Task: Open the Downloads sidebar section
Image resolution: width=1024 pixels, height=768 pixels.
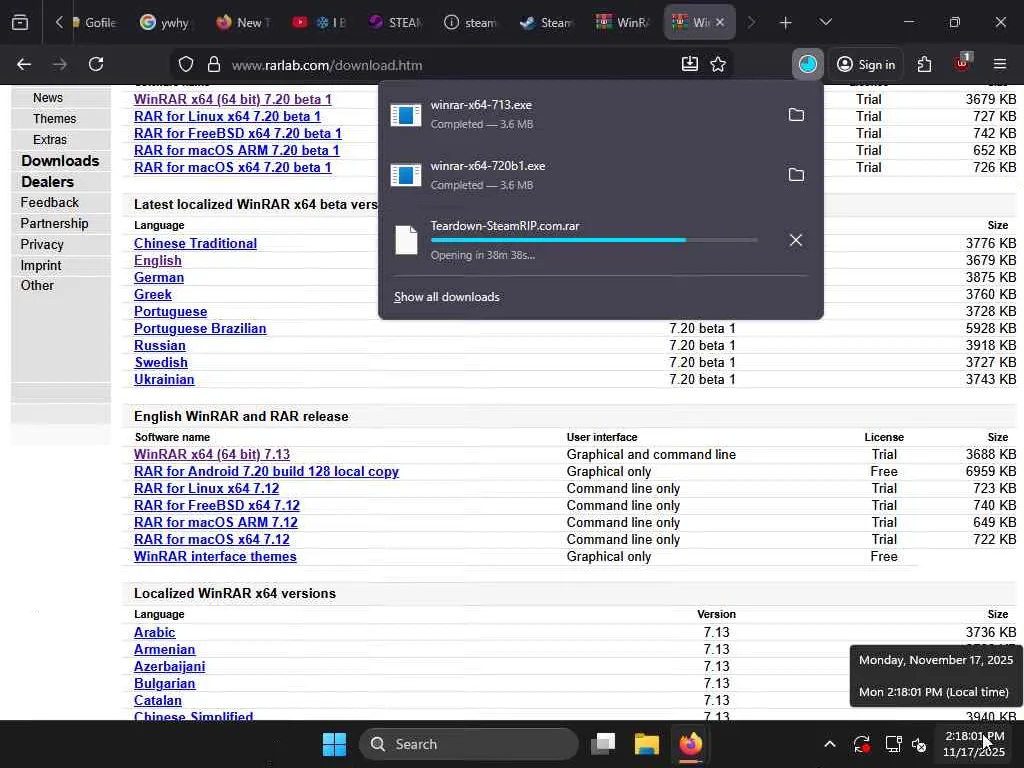Action: [x=60, y=161]
